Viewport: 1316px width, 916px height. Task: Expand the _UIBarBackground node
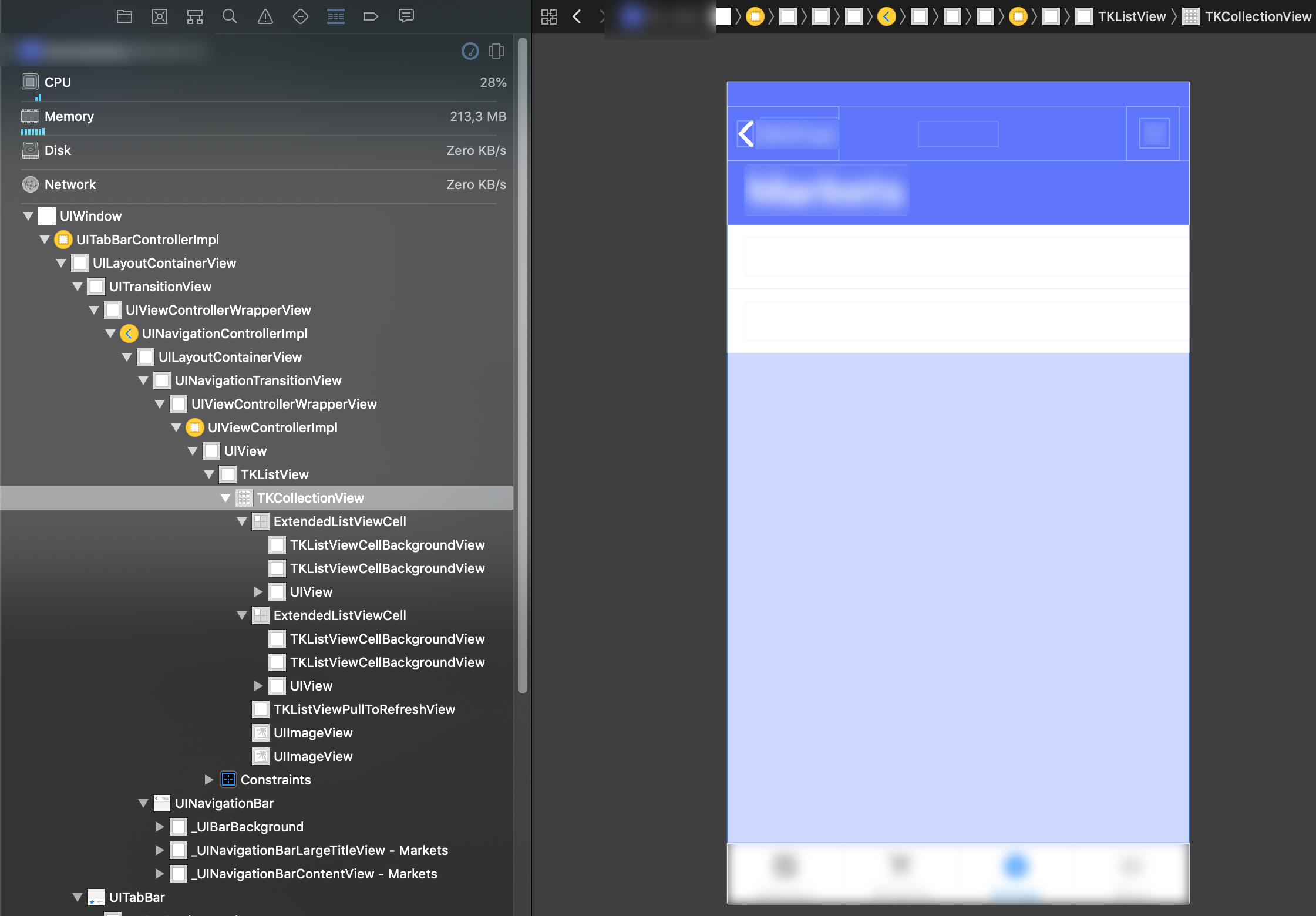point(159,827)
